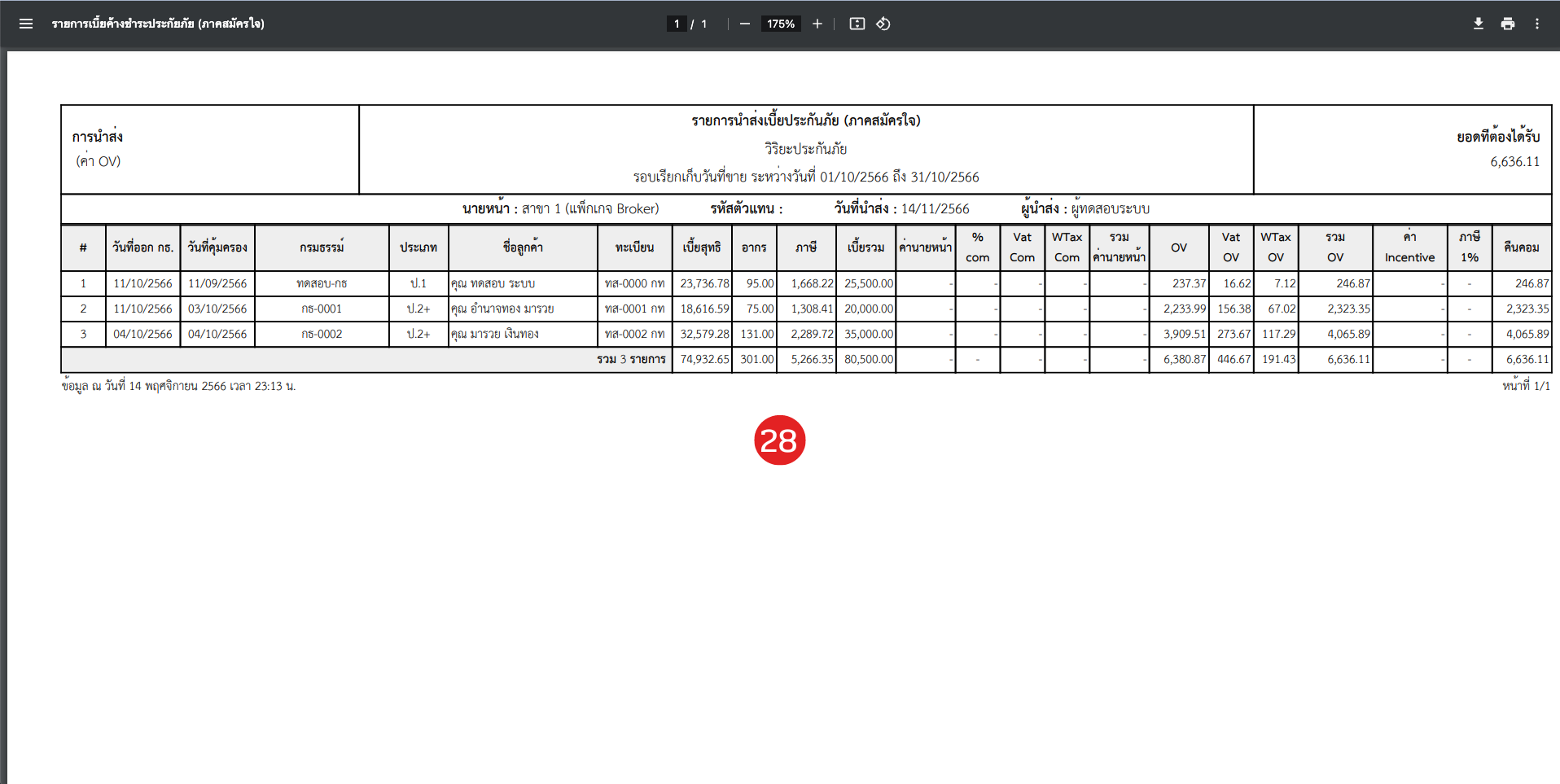Click tax value 1,668.22

[x=812, y=283]
